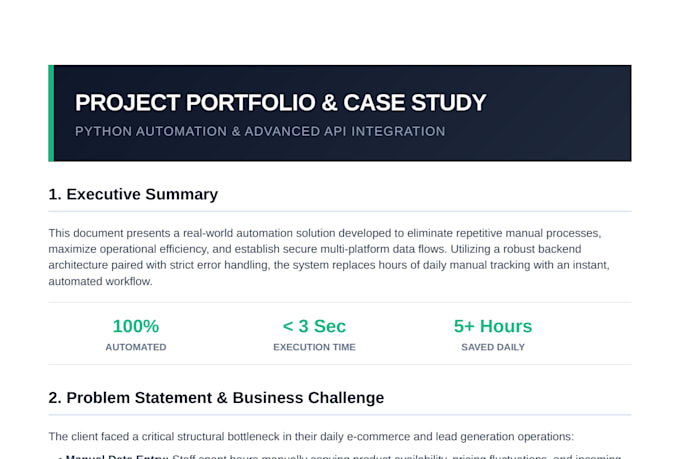The height and width of the screenshot is (459, 680).
Task: Click the < 3 Sec statistic
Action: tap(314, 326)
